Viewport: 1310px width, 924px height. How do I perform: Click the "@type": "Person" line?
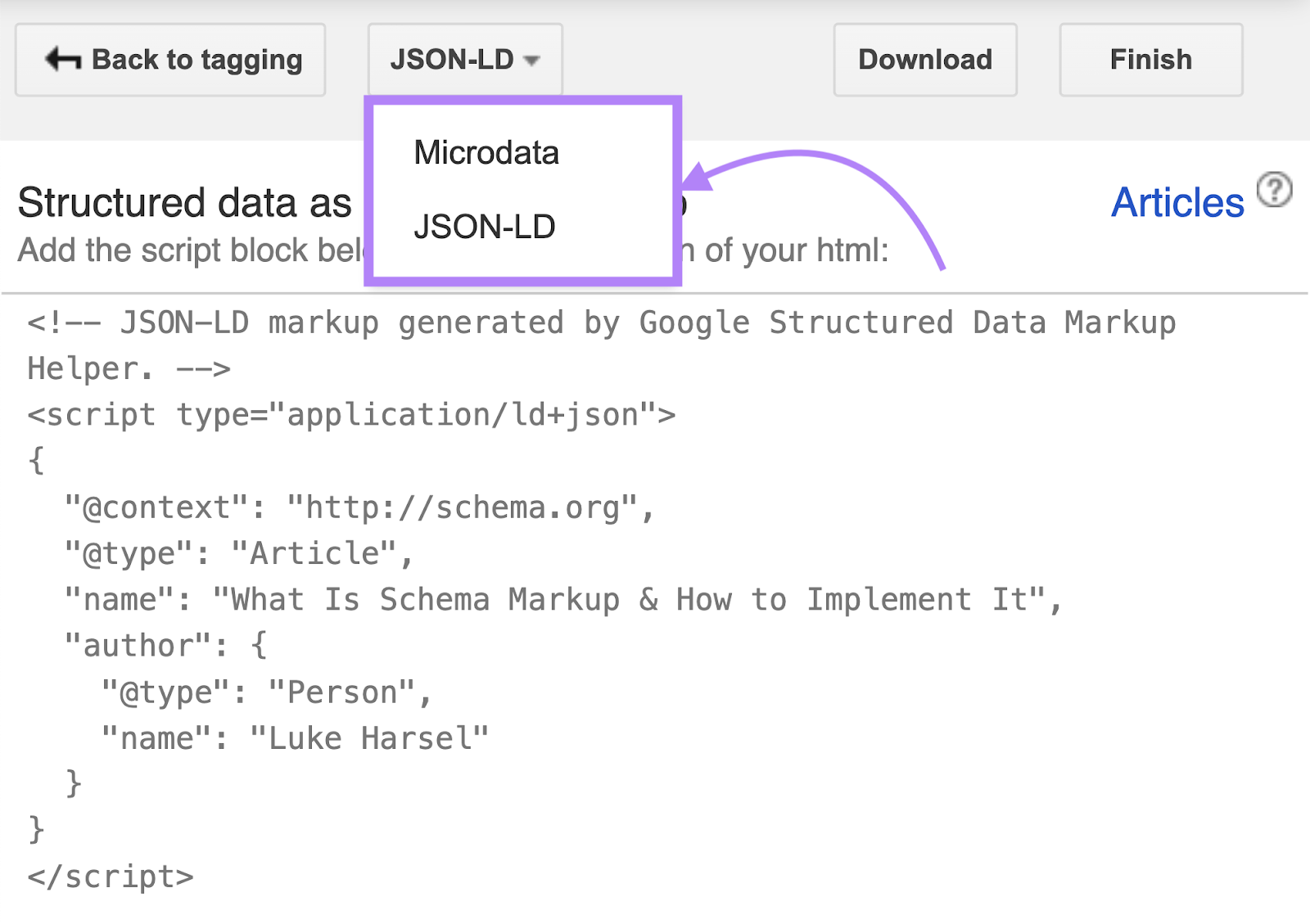coord(267,693)
